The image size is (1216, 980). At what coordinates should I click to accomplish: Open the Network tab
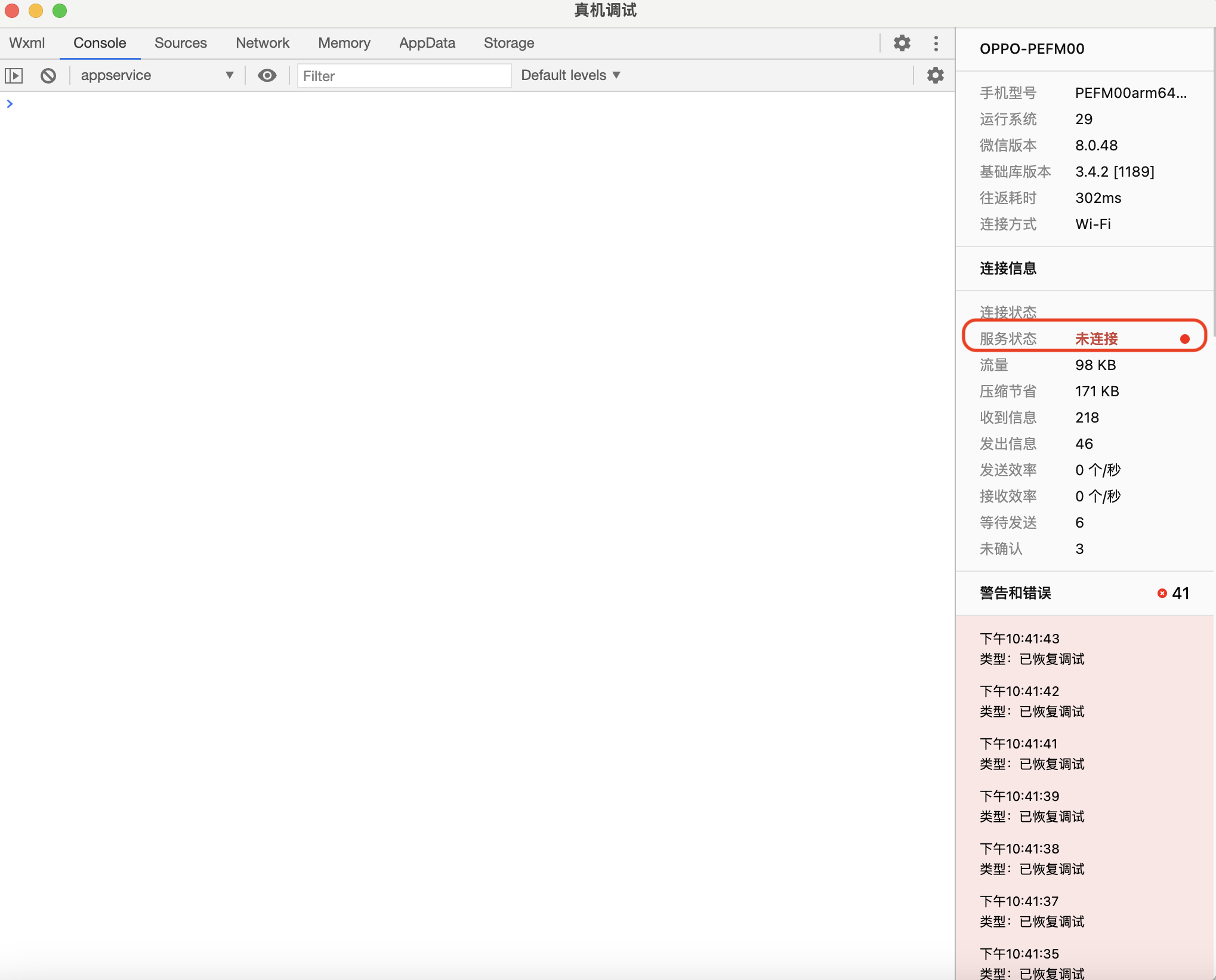(262, 43)
